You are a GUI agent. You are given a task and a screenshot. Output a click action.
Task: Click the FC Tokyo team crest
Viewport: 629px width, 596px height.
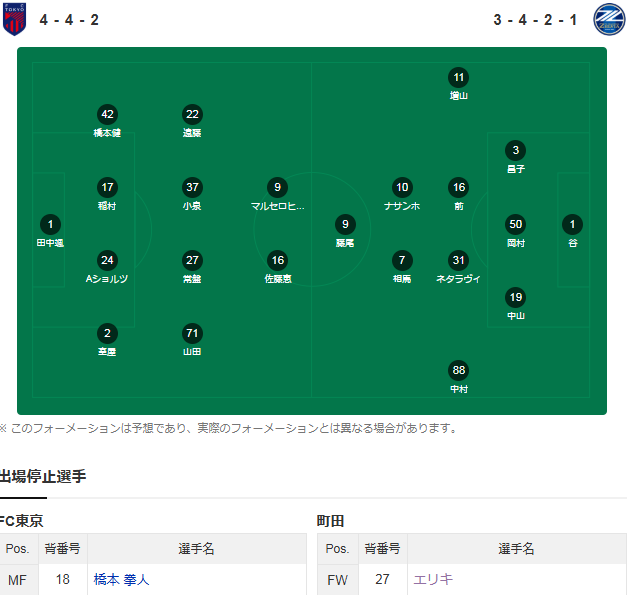pos(14,20)
